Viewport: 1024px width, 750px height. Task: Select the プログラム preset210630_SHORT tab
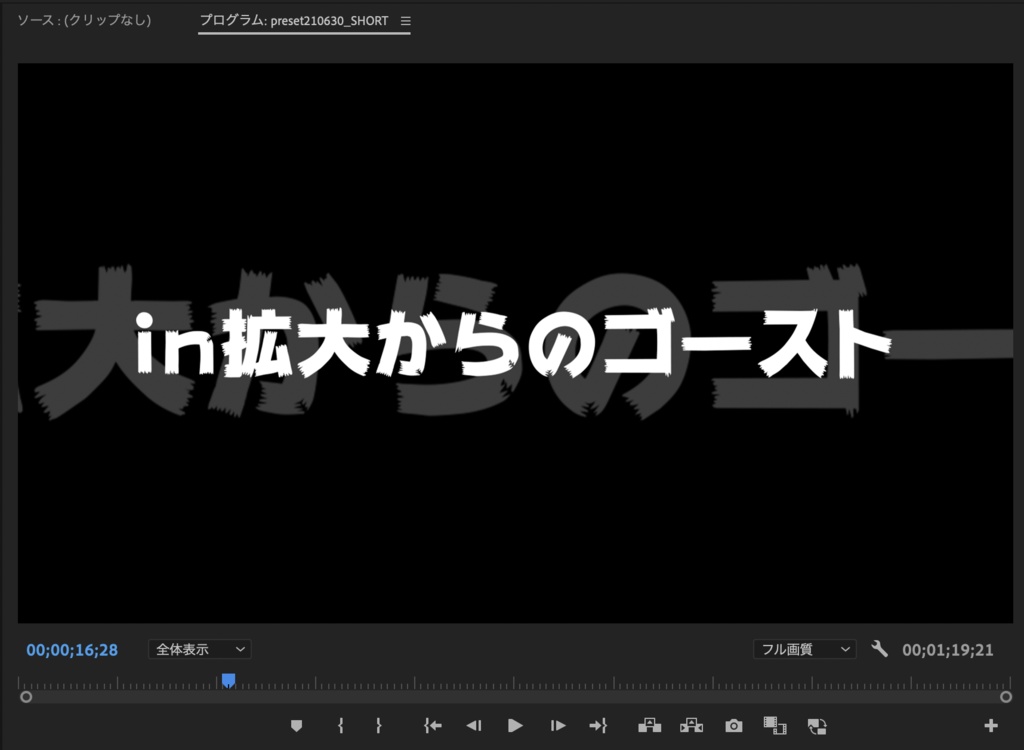point(295,19)
